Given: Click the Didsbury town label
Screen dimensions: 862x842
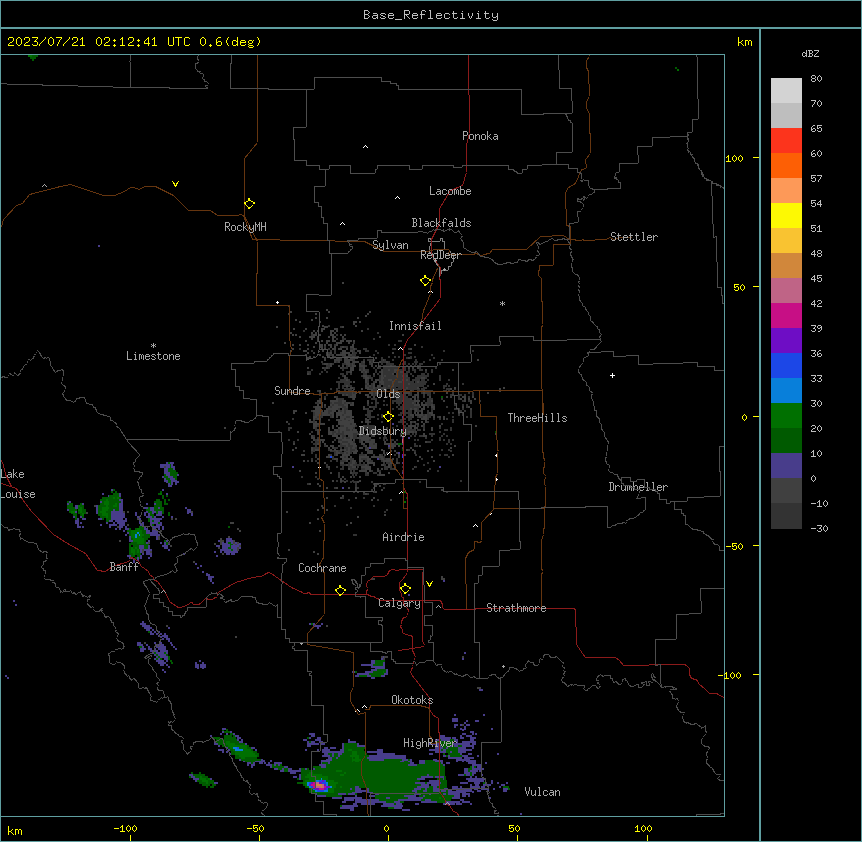Looking at the screenshot, I should pos(383,431).
